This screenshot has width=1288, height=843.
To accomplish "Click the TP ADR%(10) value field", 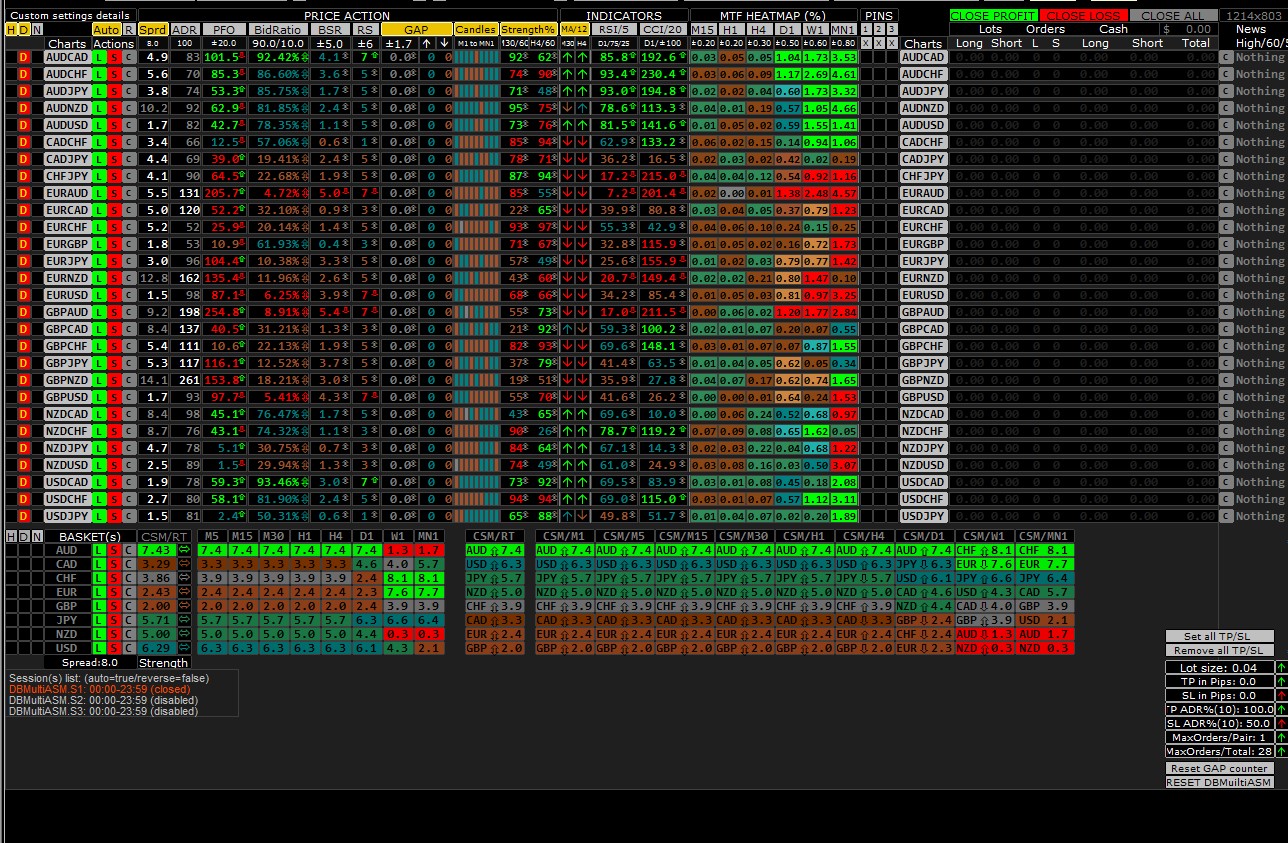I will 1220,709.
